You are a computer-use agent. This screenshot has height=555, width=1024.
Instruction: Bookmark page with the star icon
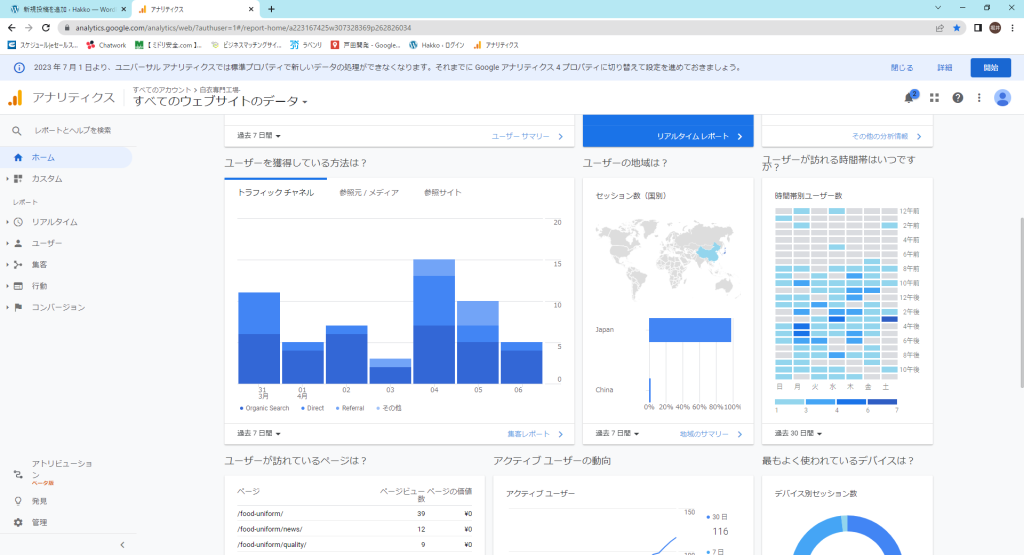point(957,28)
